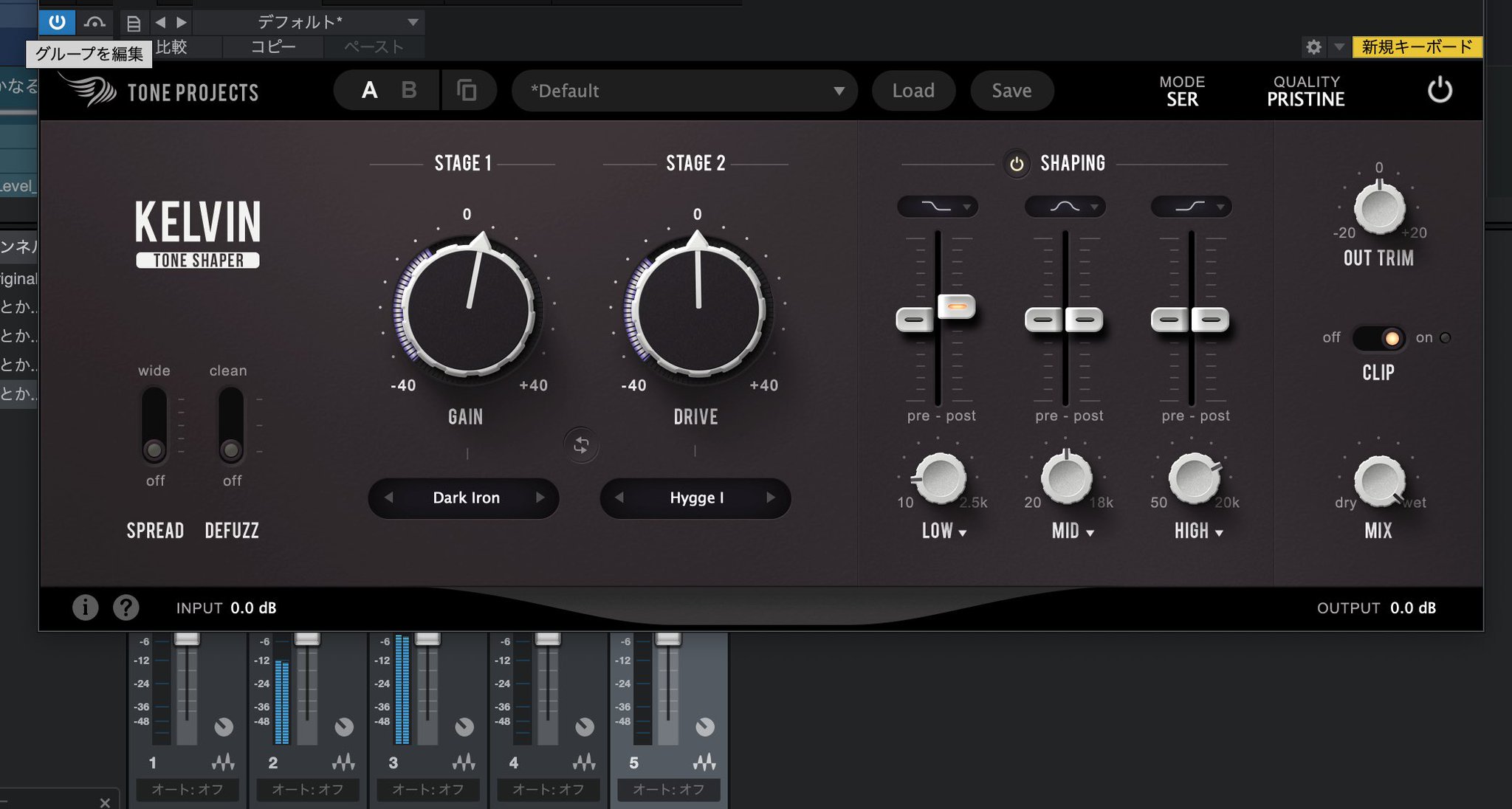The width and height of the screenshot is (1512, 809).
Task: Click the A-to-B state copy icon
Action: point(467,91)
